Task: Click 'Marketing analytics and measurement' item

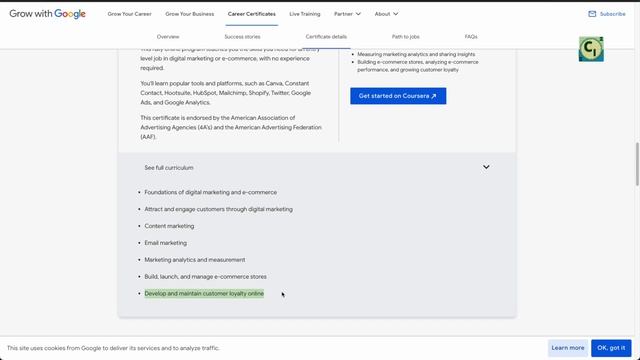Action: click(195, 260)
